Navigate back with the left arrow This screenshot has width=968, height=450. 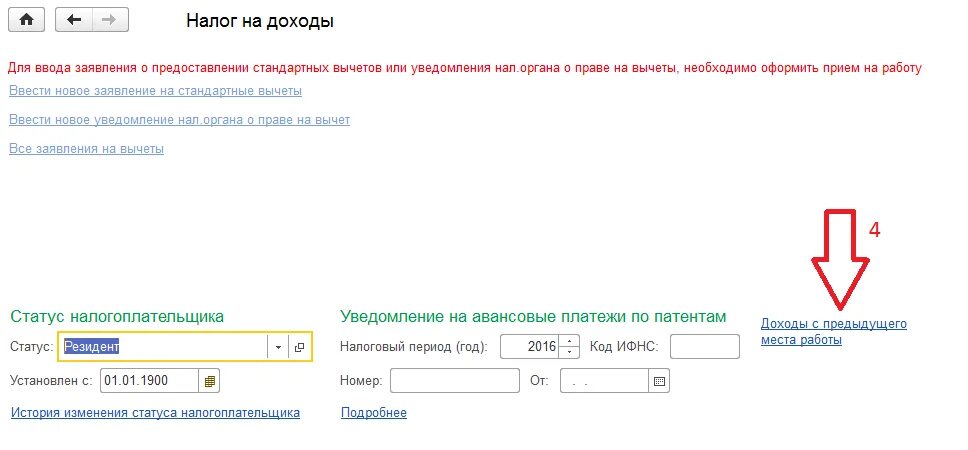click(x=74, y=20)
